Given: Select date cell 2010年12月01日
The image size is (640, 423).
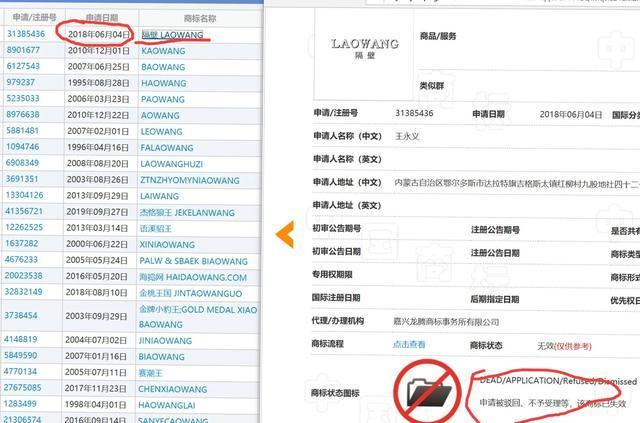Looking at the screenshot, I should [x=98, y=51].
